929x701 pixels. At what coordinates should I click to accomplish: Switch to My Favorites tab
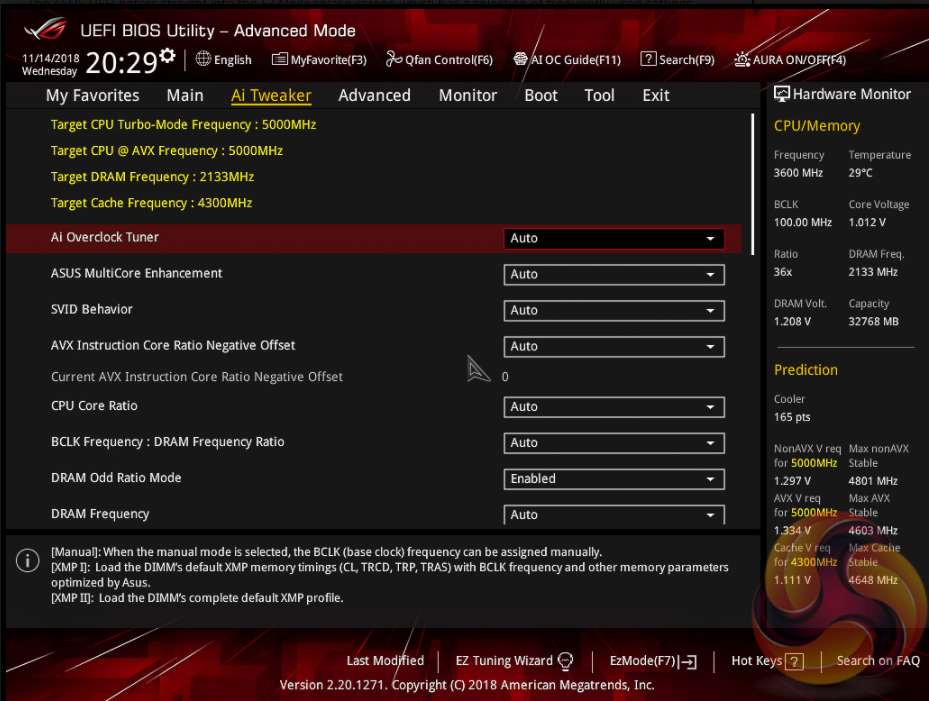tap(92, 95)
